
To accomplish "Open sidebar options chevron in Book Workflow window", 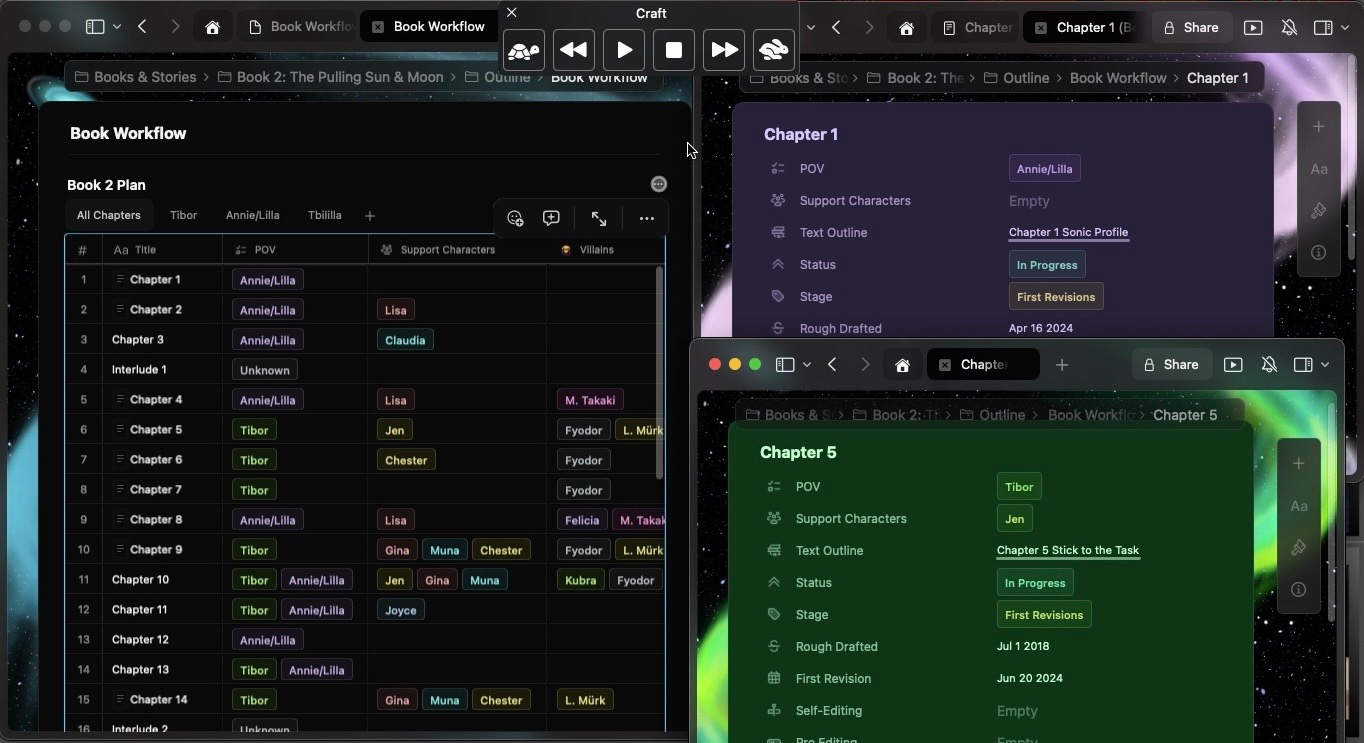I will click(x=117, y=27).
